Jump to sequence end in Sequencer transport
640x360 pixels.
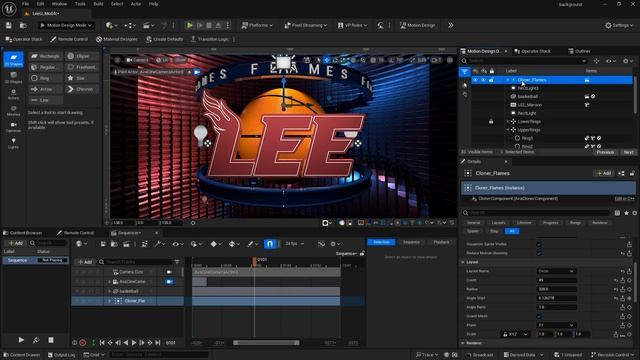(158, 343)
